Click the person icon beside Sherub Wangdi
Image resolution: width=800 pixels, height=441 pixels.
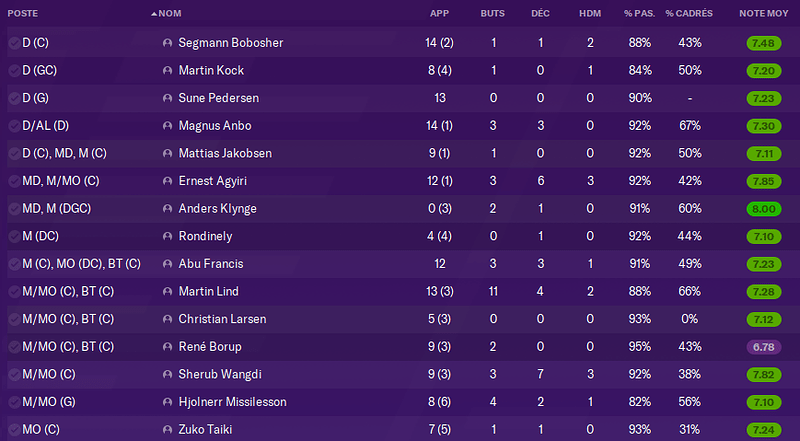click(x=167, y=375)
